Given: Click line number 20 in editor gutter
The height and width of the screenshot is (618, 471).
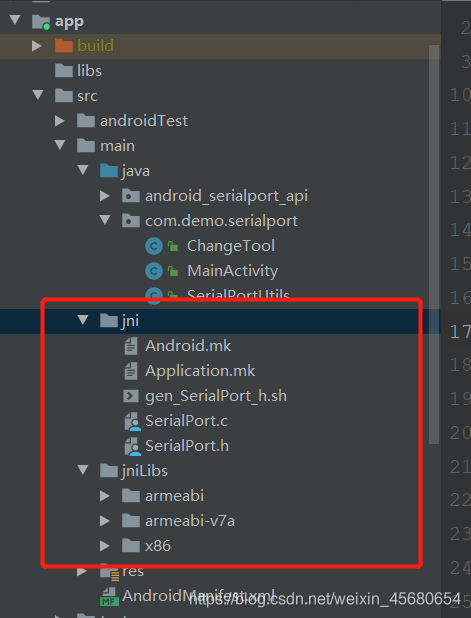Looking at the screenshot, I should click(461, 433).
